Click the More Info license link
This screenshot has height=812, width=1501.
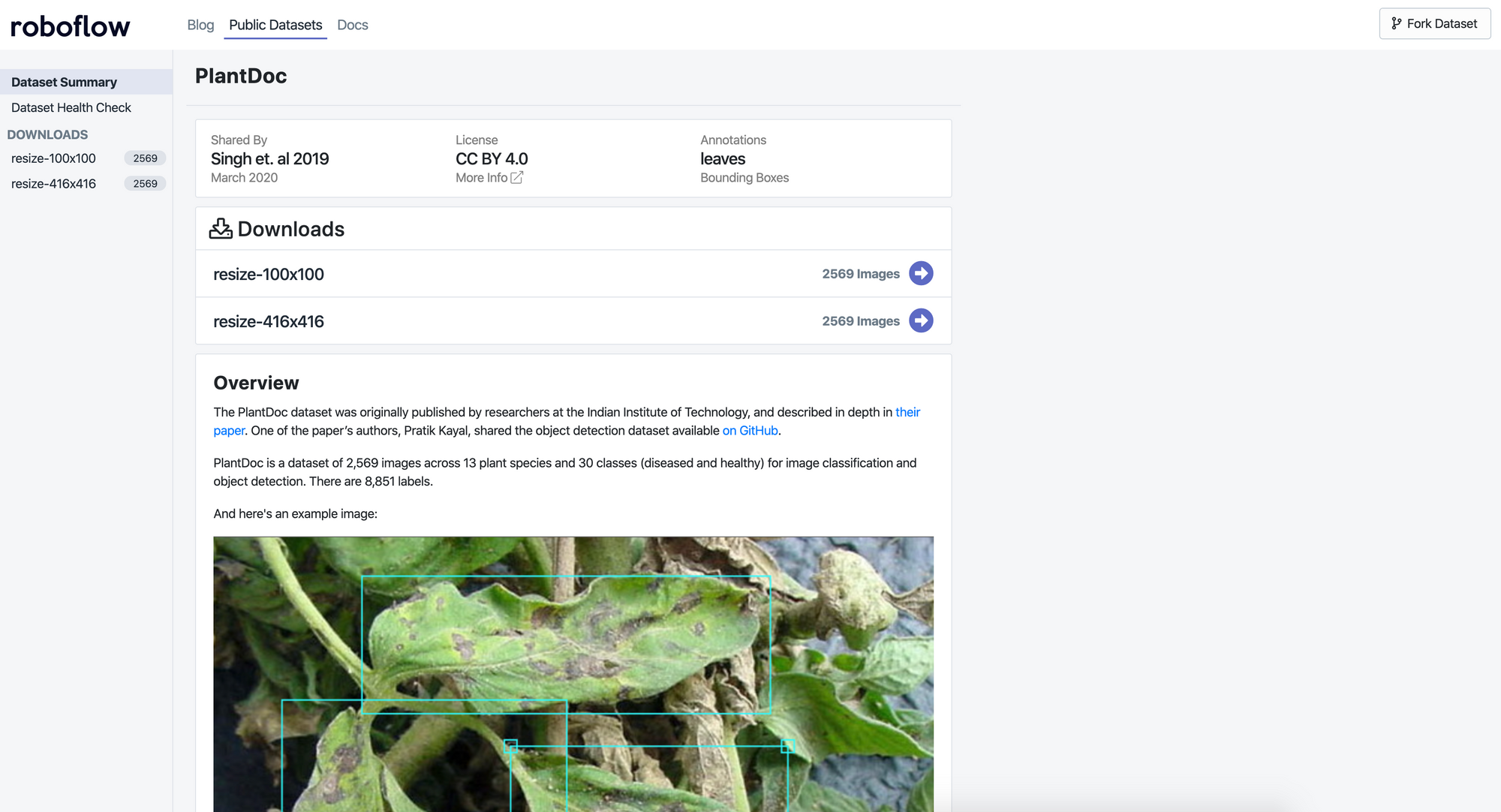(481, 177)
